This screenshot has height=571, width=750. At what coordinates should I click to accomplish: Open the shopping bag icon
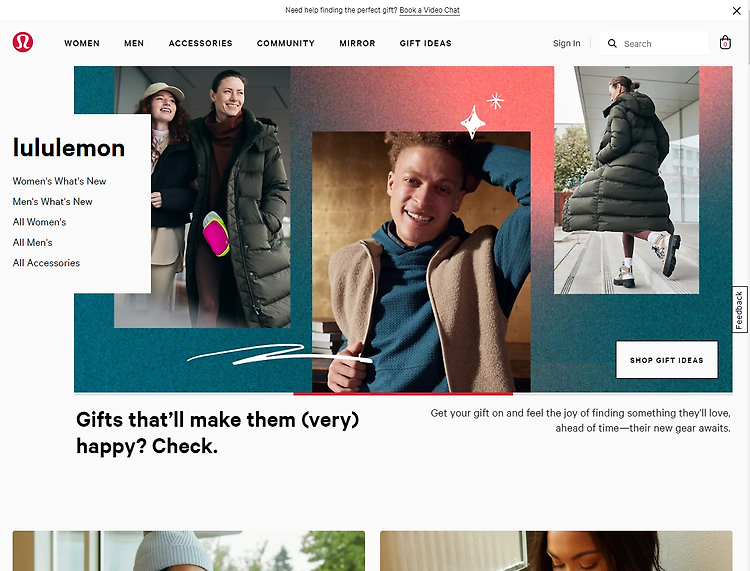(x=725, y=43)
